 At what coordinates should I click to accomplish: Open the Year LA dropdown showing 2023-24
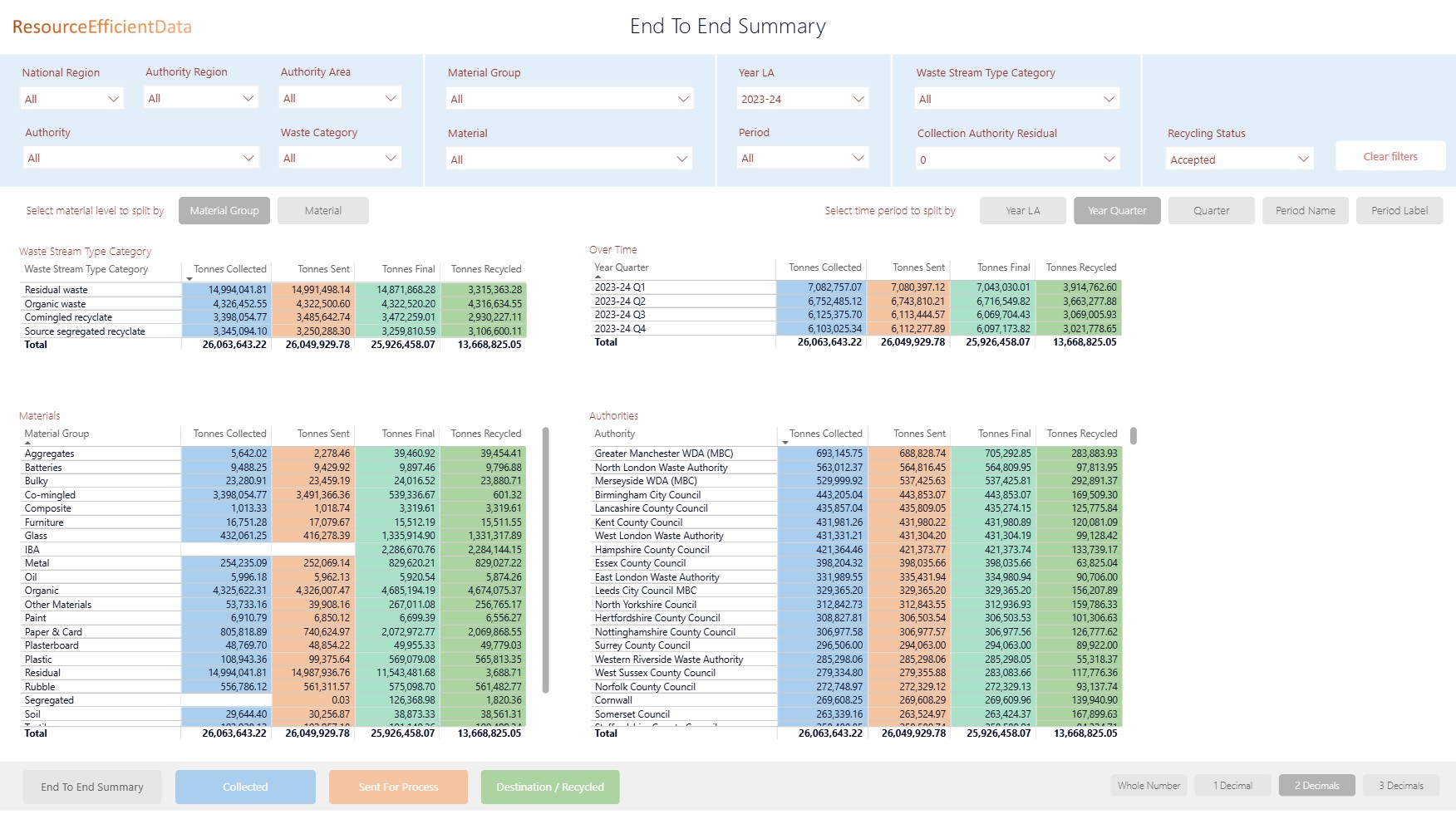point(802,99)
